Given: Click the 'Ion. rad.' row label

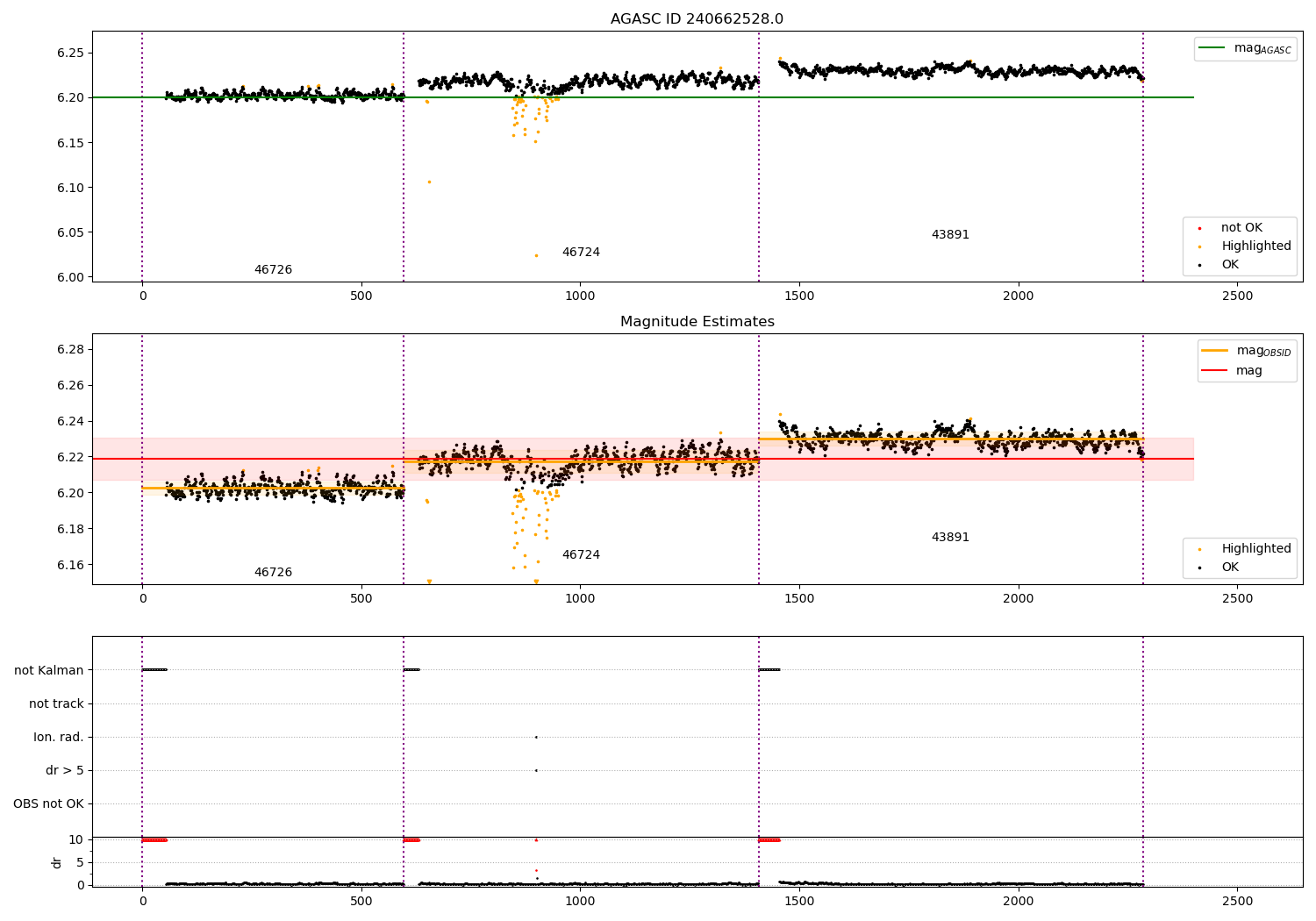Looking at the screenshot, I should (59, 738).
